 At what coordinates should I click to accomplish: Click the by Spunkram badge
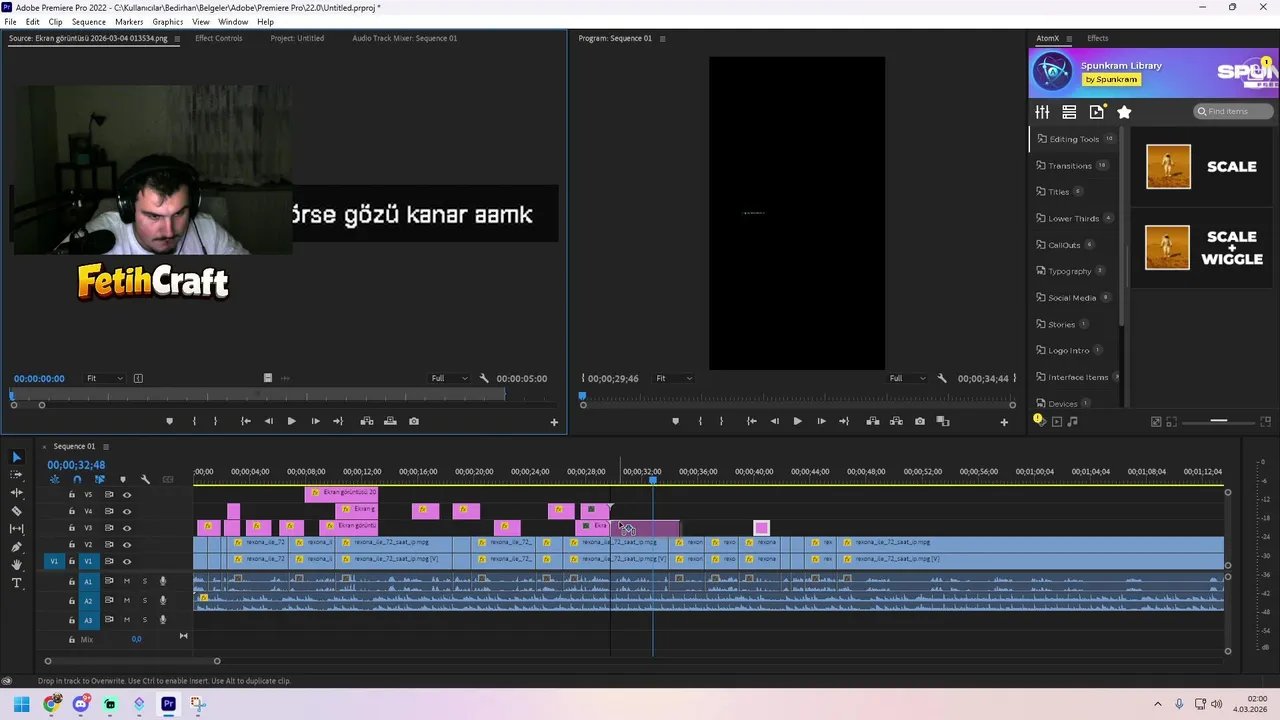[1111, 79]
